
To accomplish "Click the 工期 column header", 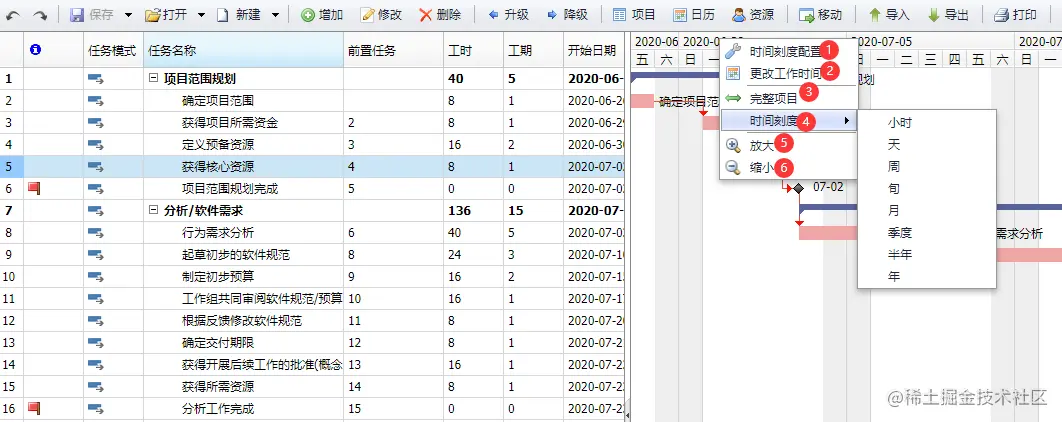I will pos(533,50).
